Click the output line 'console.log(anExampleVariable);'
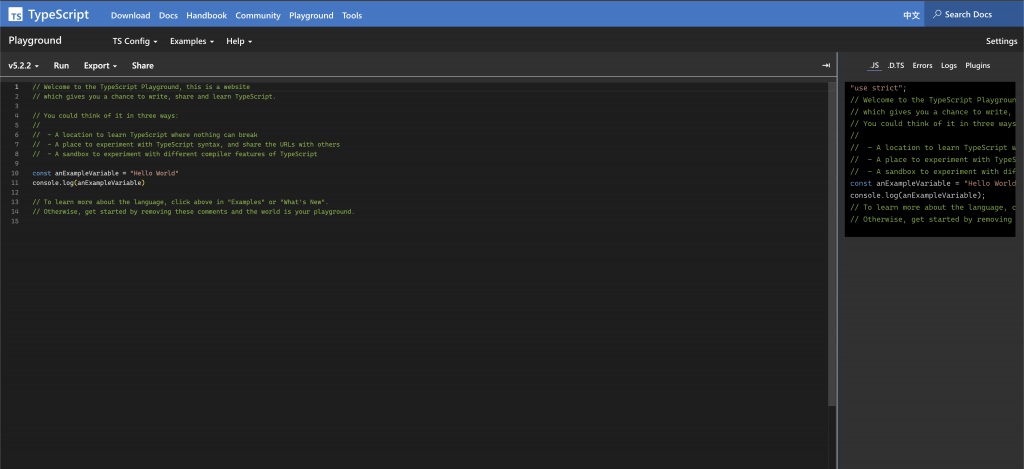Screen dimensions: 1024x469 tap(918, 195)
